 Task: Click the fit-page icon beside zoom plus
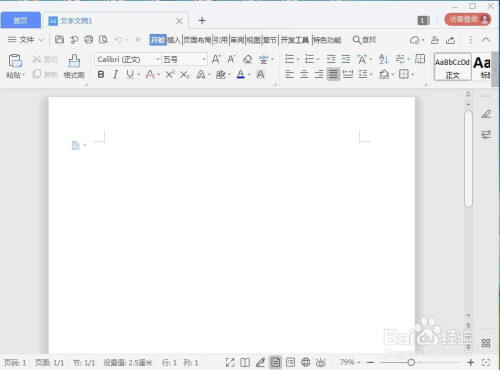pos(486,362)
